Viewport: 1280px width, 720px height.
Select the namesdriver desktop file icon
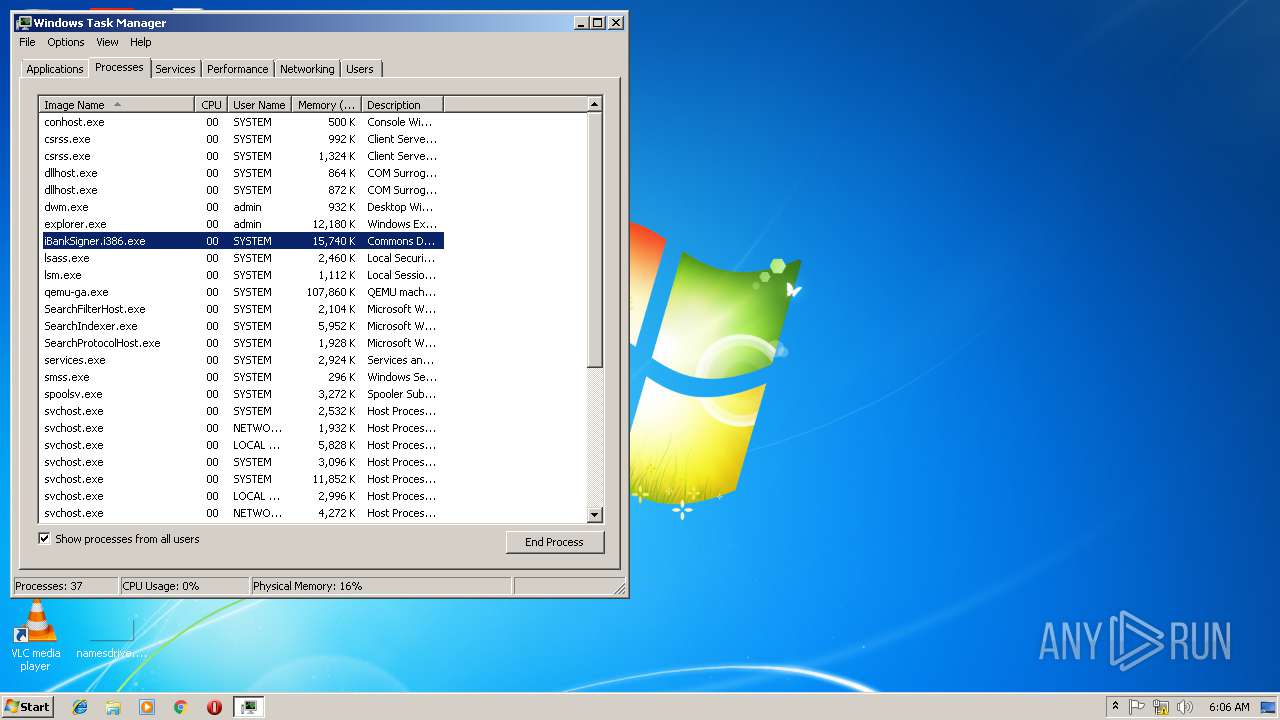point(111,639)
